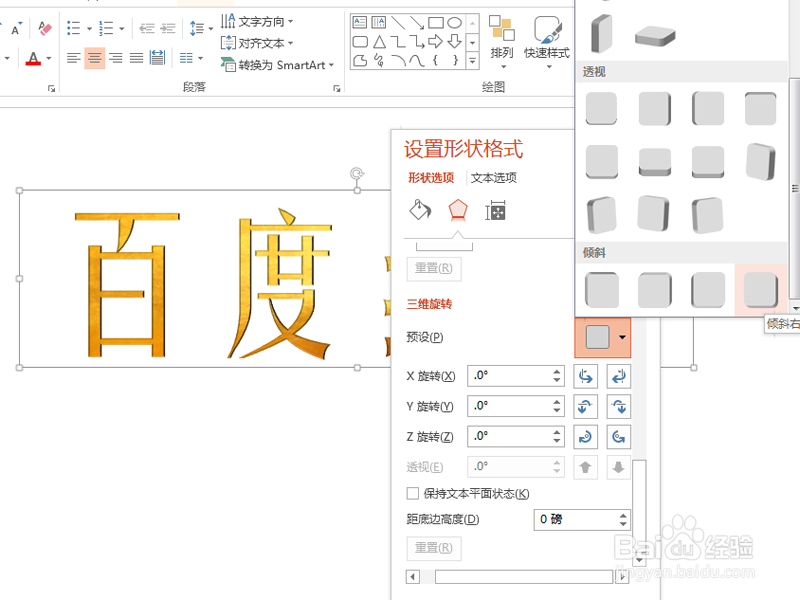Open the bulleted list dropdown arrow
Screen dimensions: 800x600
coord(89,29)
